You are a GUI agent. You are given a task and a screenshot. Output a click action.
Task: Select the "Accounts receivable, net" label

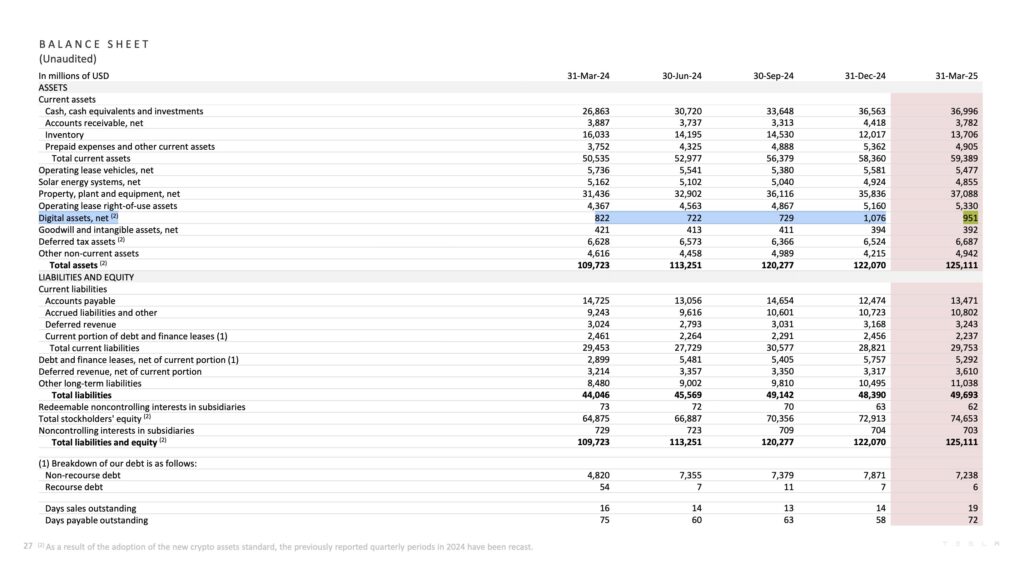click(94, 123)
